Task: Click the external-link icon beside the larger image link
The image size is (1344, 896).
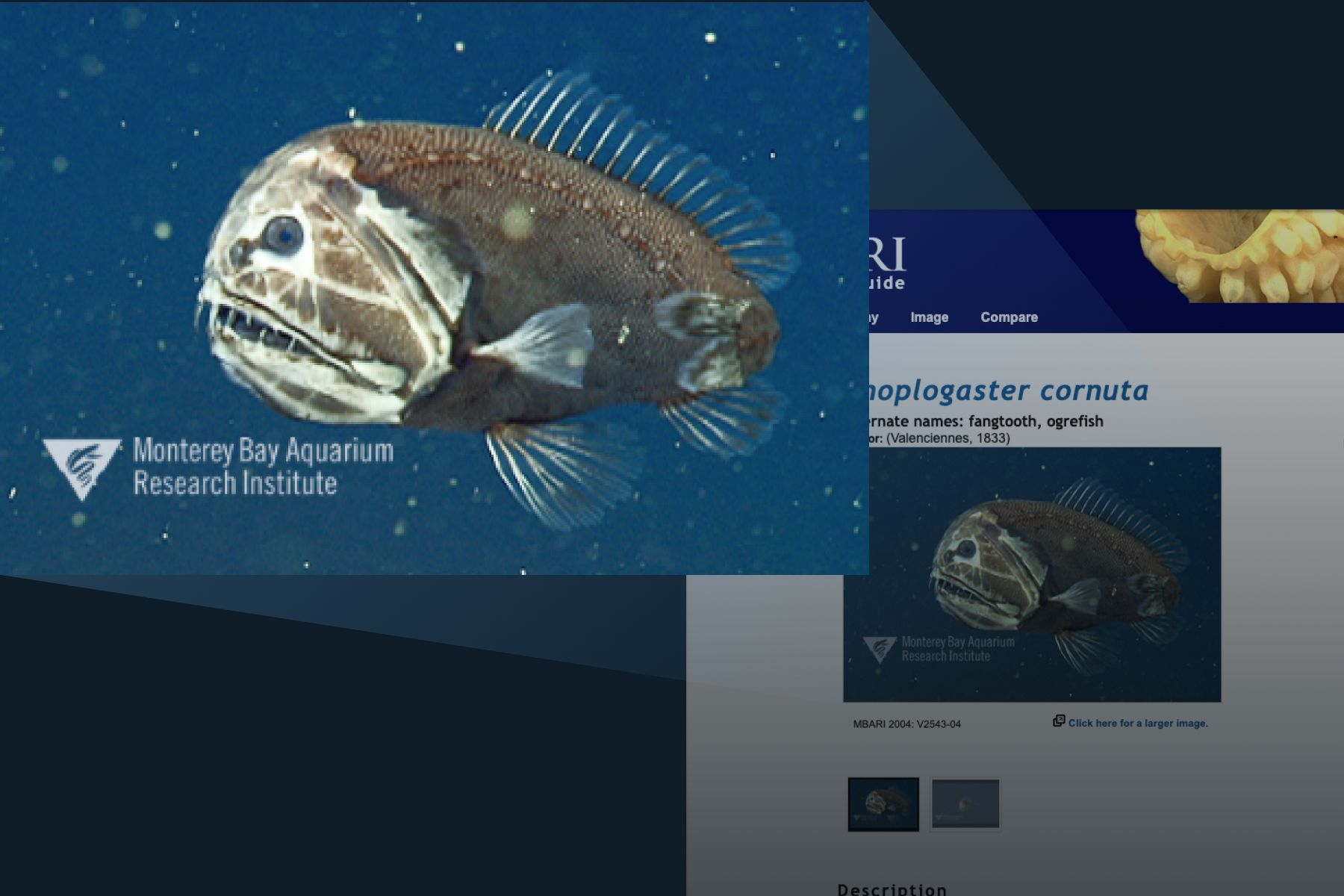Action: pos(1058,721)
